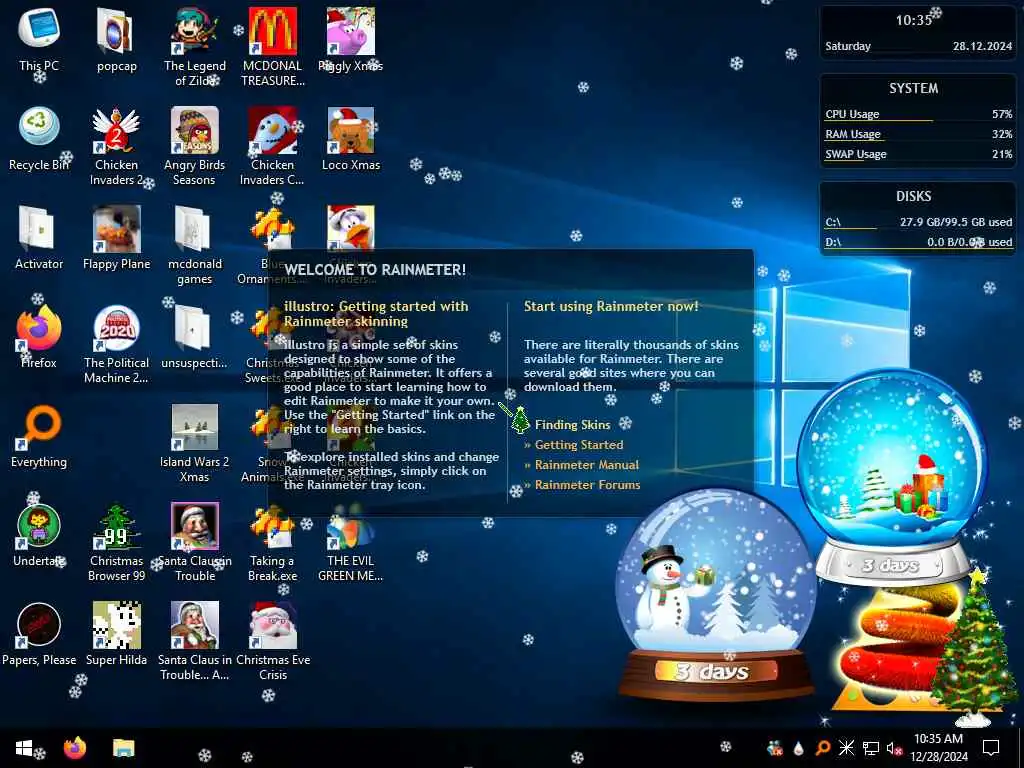Open the This PC desktop icon
Screen dimensions: 1024x768
39,39
